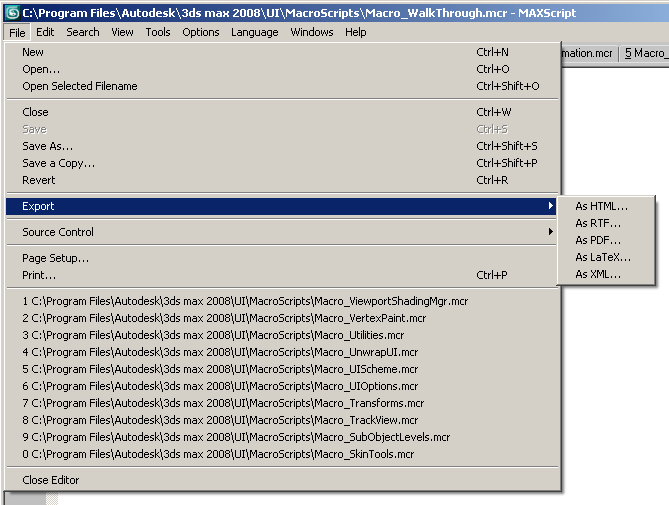Open recent file Macro_UnwrapUI.mcr

pyautogui.click(x=282, y=352)
